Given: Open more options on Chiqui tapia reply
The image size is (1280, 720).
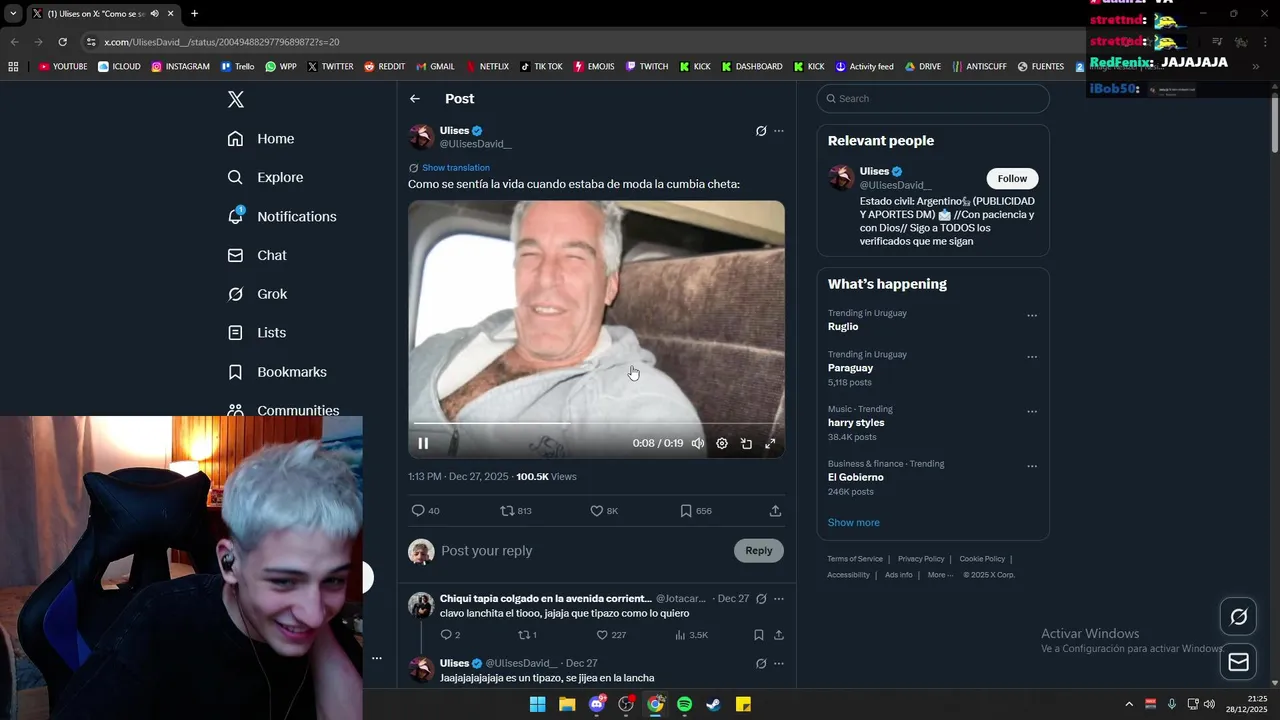Looking at the screenshot, I should [x=779, y=599].
